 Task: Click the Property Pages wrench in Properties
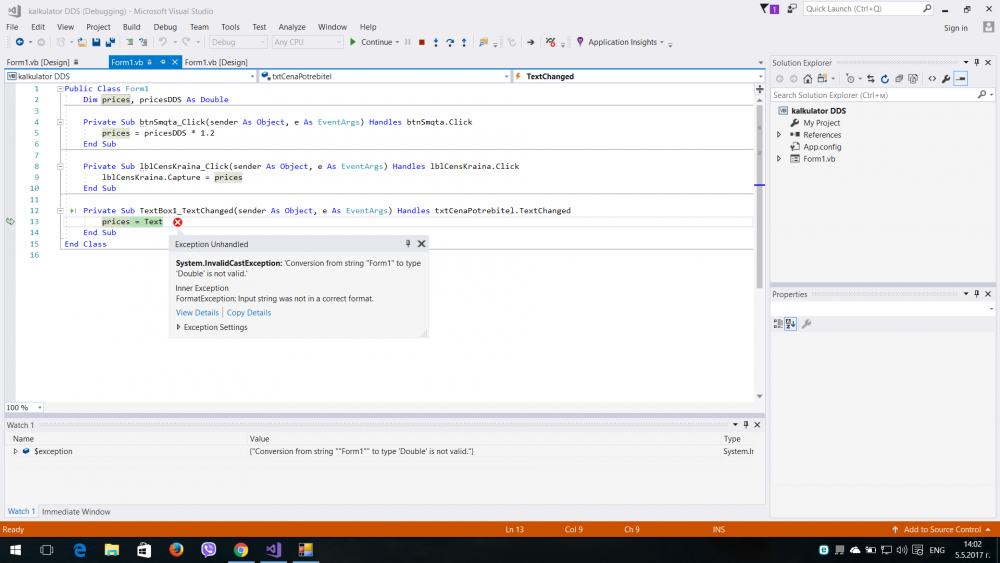pyautogui.click(x=807, y=324)
